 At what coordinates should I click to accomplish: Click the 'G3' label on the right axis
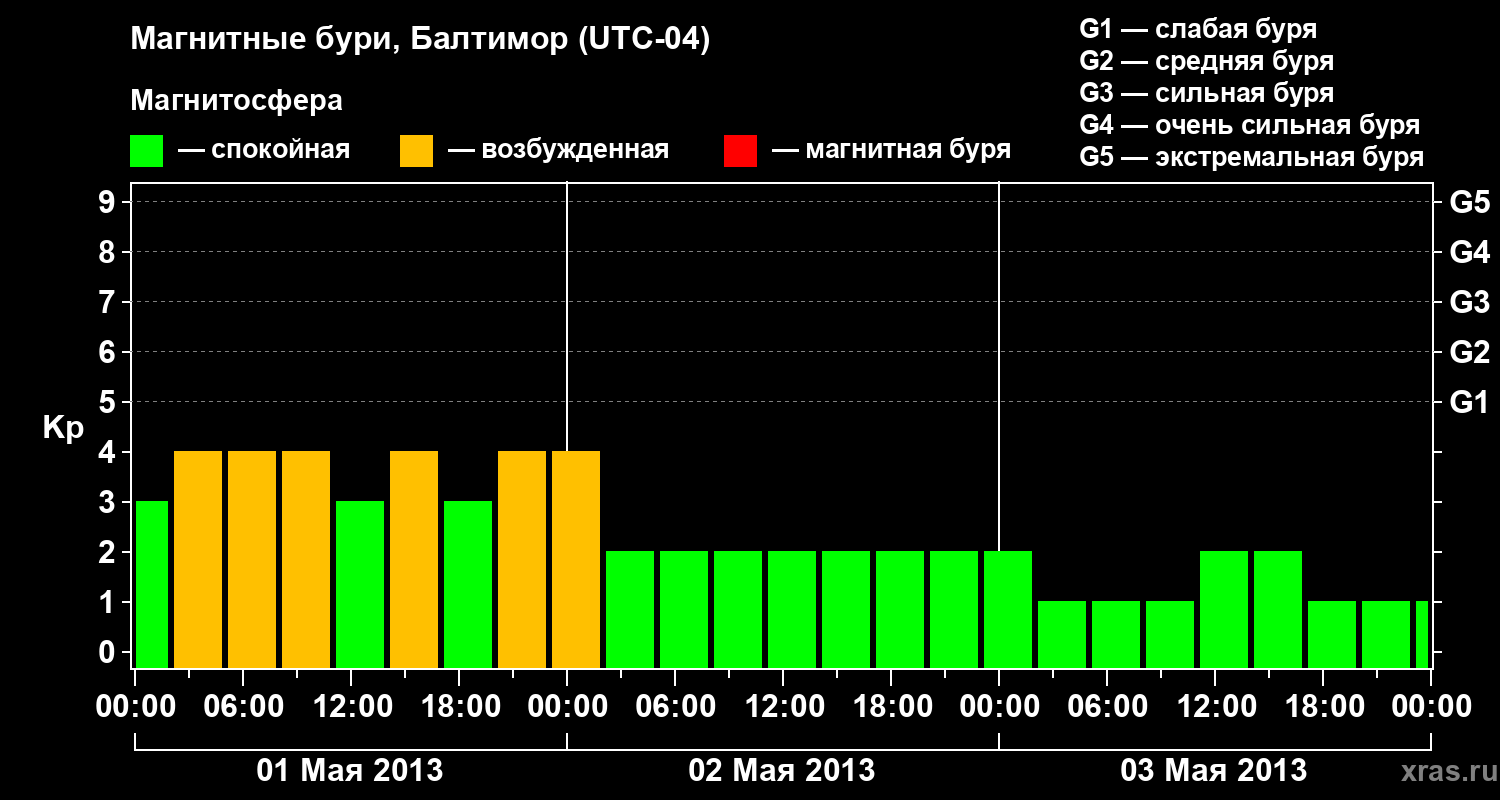(1469, 302)
